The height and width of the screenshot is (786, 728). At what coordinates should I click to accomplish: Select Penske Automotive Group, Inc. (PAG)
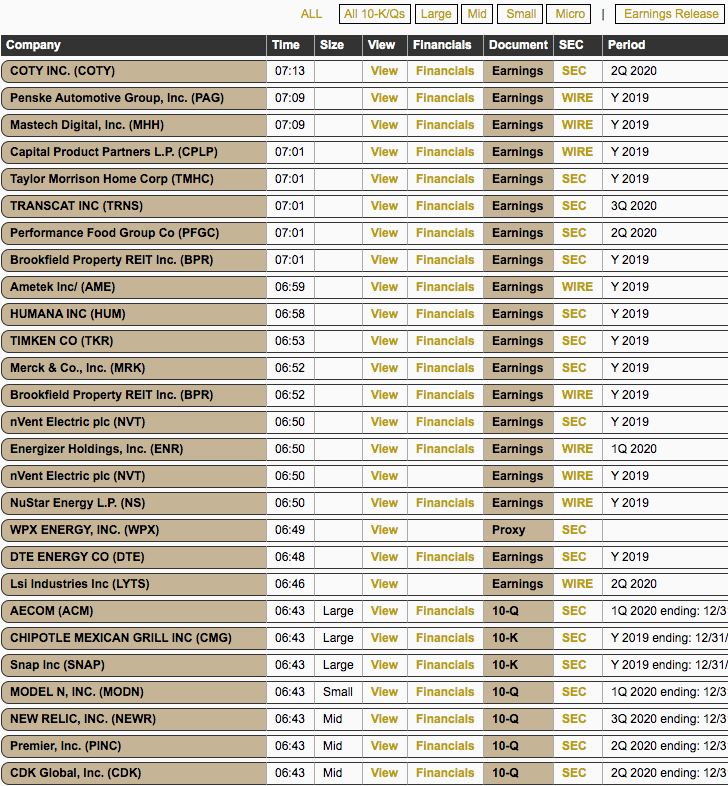point(134,98)
